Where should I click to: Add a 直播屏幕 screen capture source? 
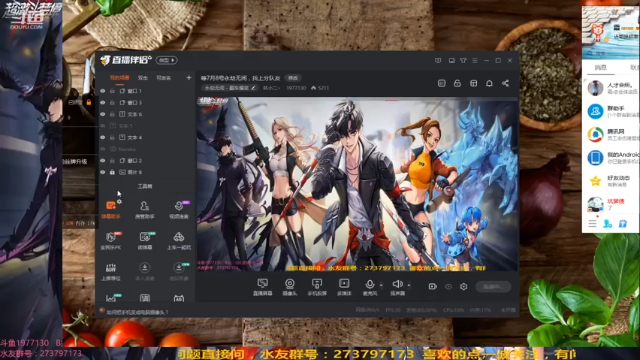(x=262, y=287)
